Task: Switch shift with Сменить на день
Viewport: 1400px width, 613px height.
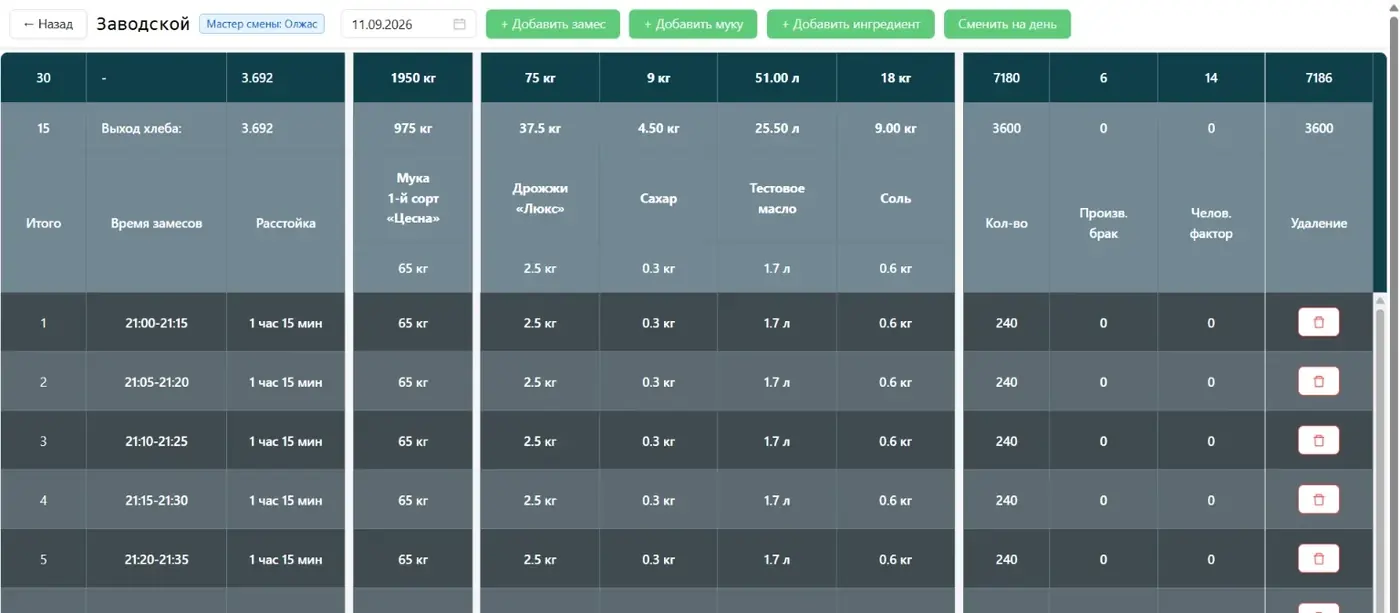Action: click(x=1007, y=24)
